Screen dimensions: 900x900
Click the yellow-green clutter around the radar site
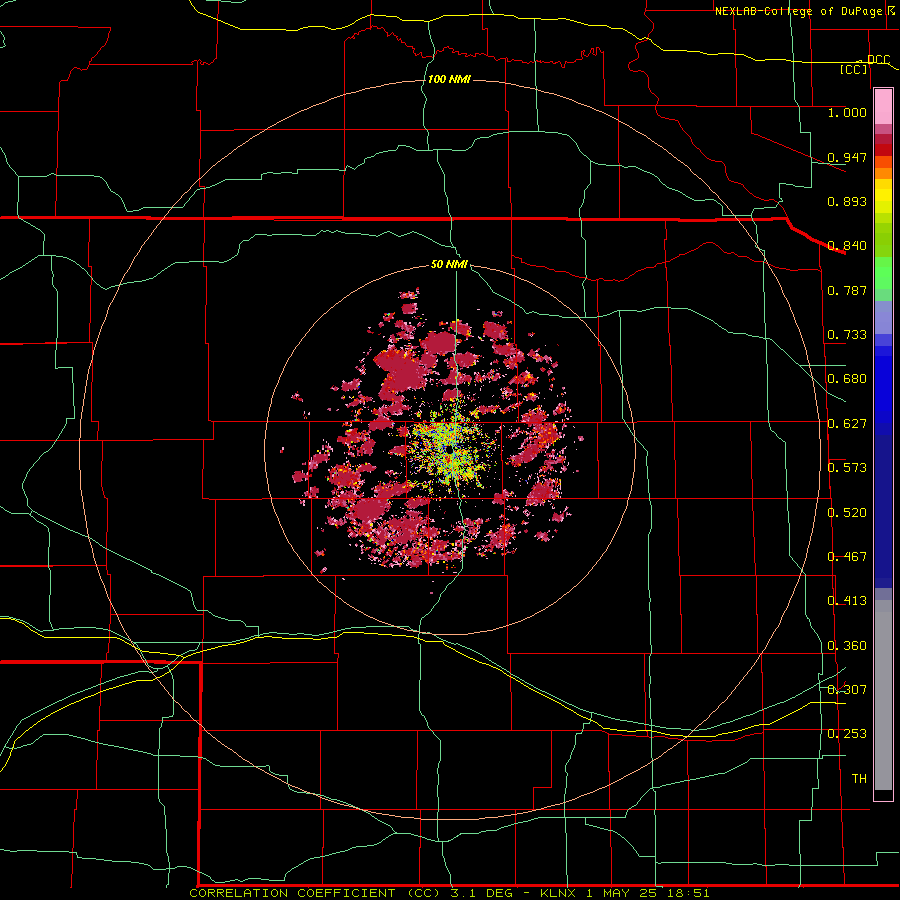tap(449, 451)
